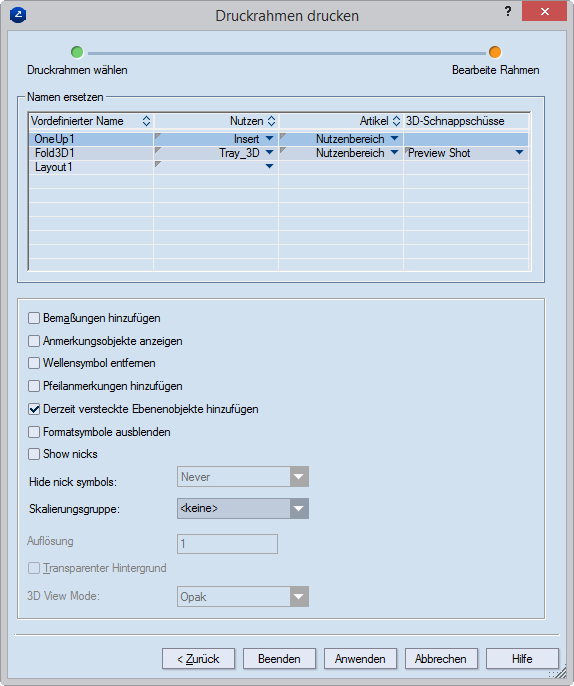The height and width of the screenshot is (686, 574).
Task: Expand the Preview Shot dropdown for Fold3D1
Action: pyautogui.click(x=519, y=153)
